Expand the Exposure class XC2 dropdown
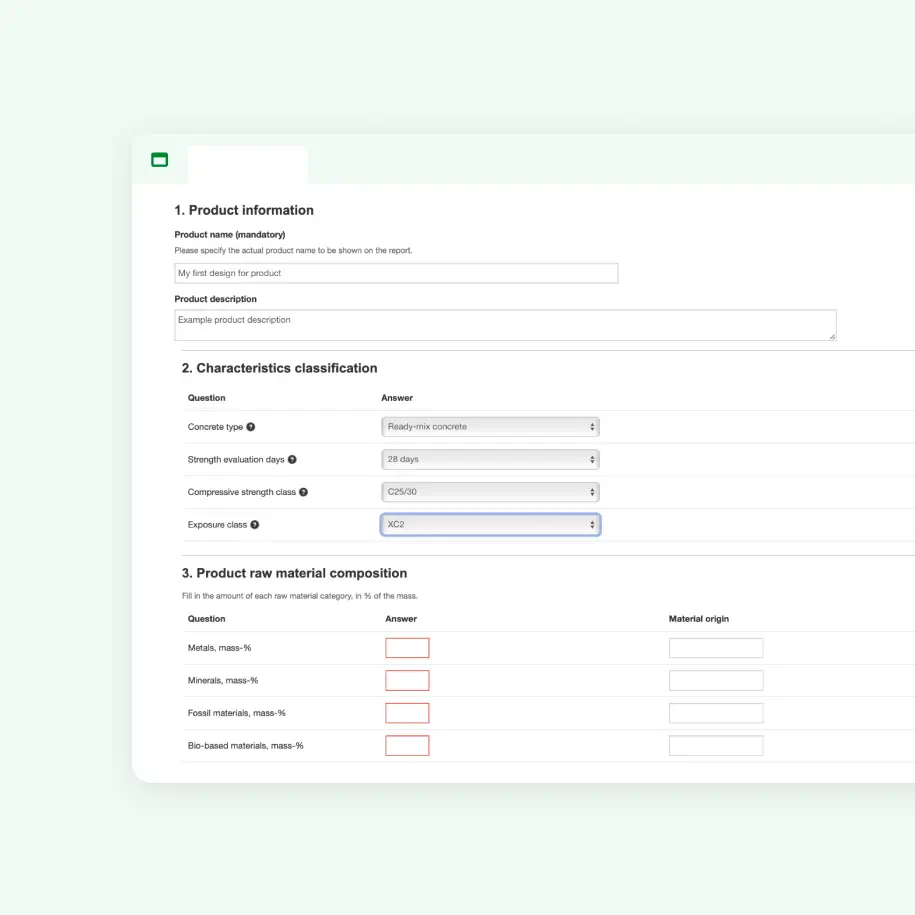Viewport: 915px width, 915px height. pyautogui.click(x=490, y=525)
